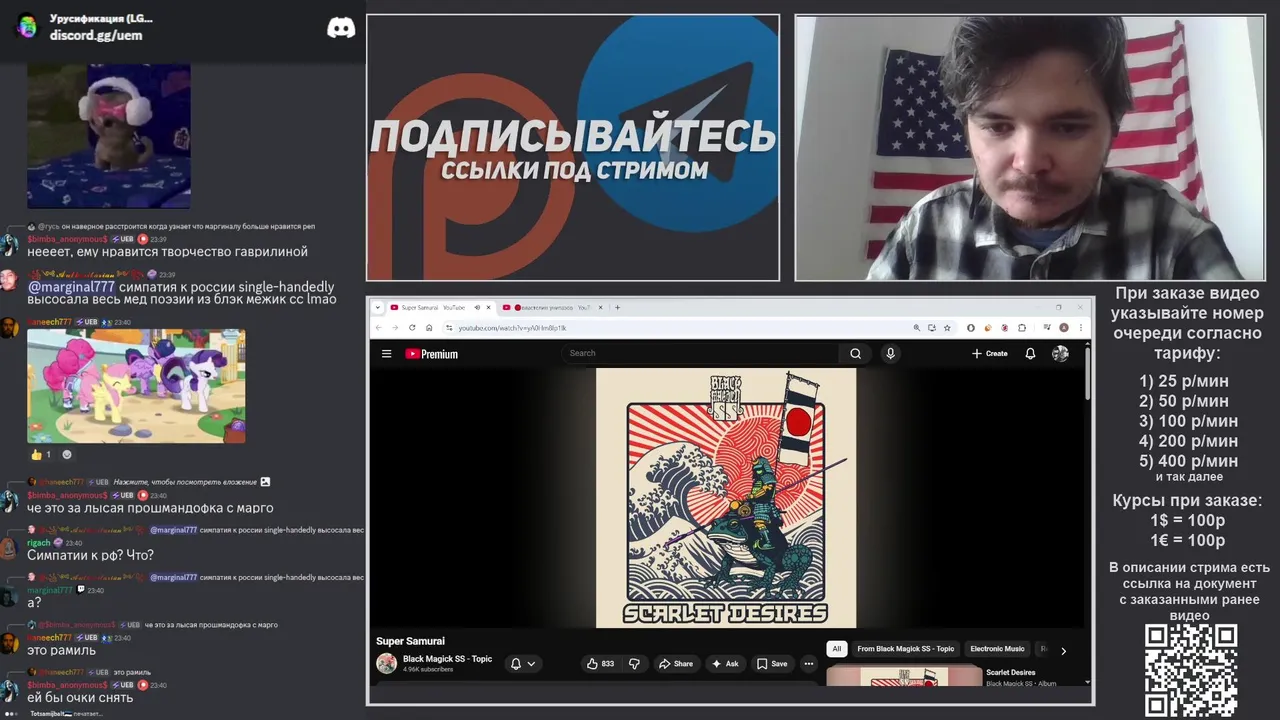Image resolution: width=1280 pixels, height=720 pixels.
Task: Select the All filter chip
Action: (x=837, y=649)
